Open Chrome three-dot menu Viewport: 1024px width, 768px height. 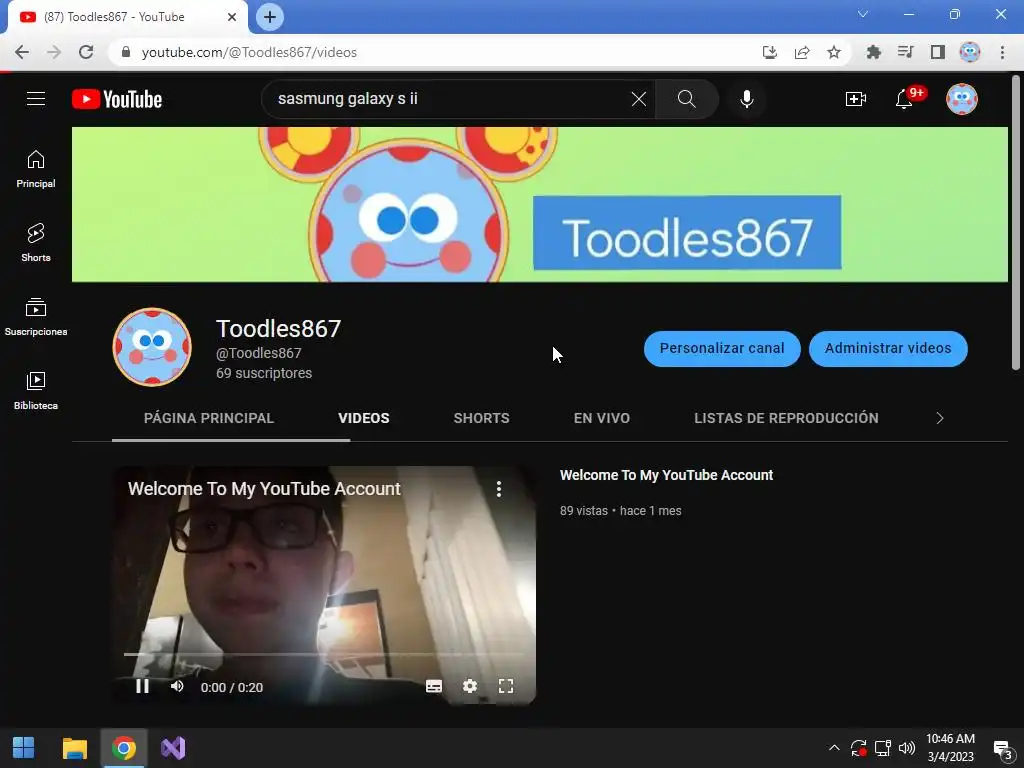(1002, 52)
